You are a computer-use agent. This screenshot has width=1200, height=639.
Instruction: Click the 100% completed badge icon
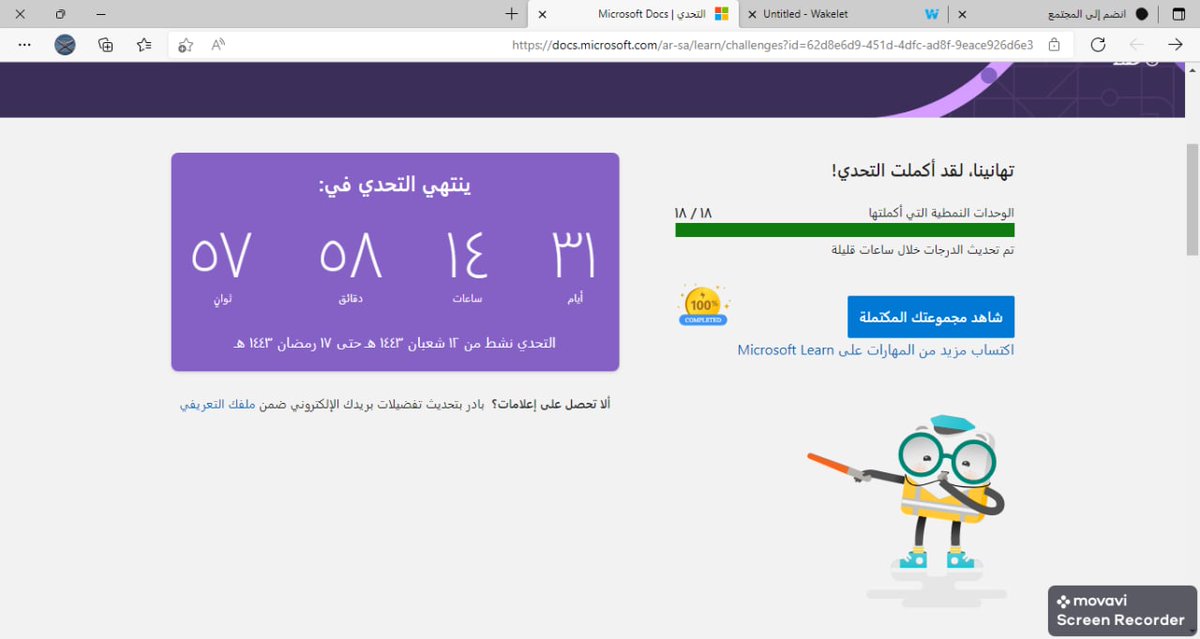point(704,305)
